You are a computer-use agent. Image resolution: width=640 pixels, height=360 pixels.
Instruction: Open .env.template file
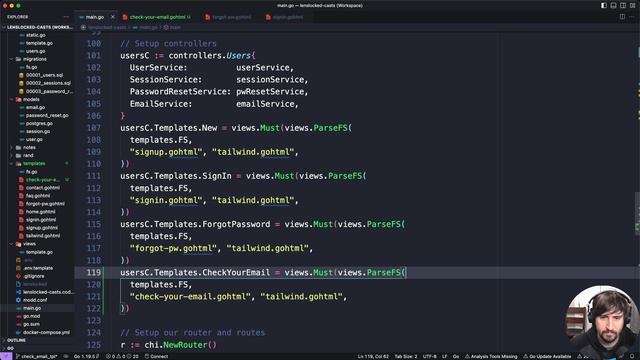38,268
